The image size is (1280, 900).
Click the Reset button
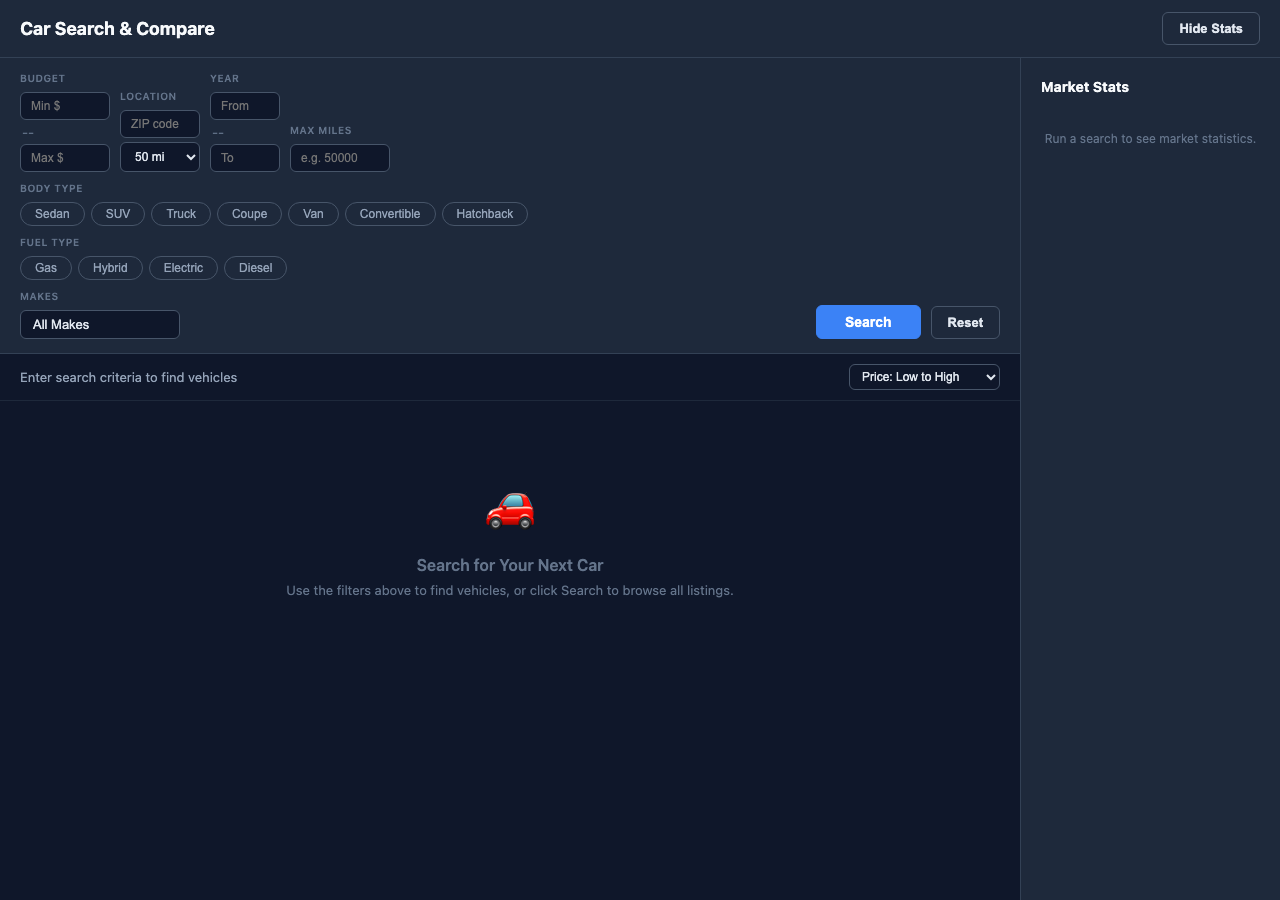pos(964,322)
